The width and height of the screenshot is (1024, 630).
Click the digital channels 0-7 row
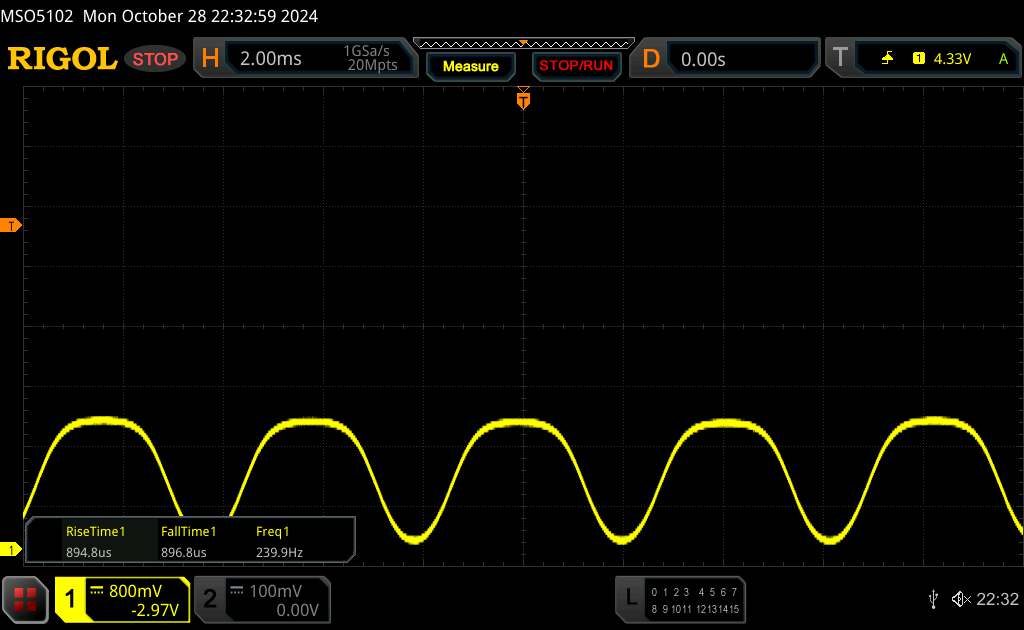click(x=694, y=592)
